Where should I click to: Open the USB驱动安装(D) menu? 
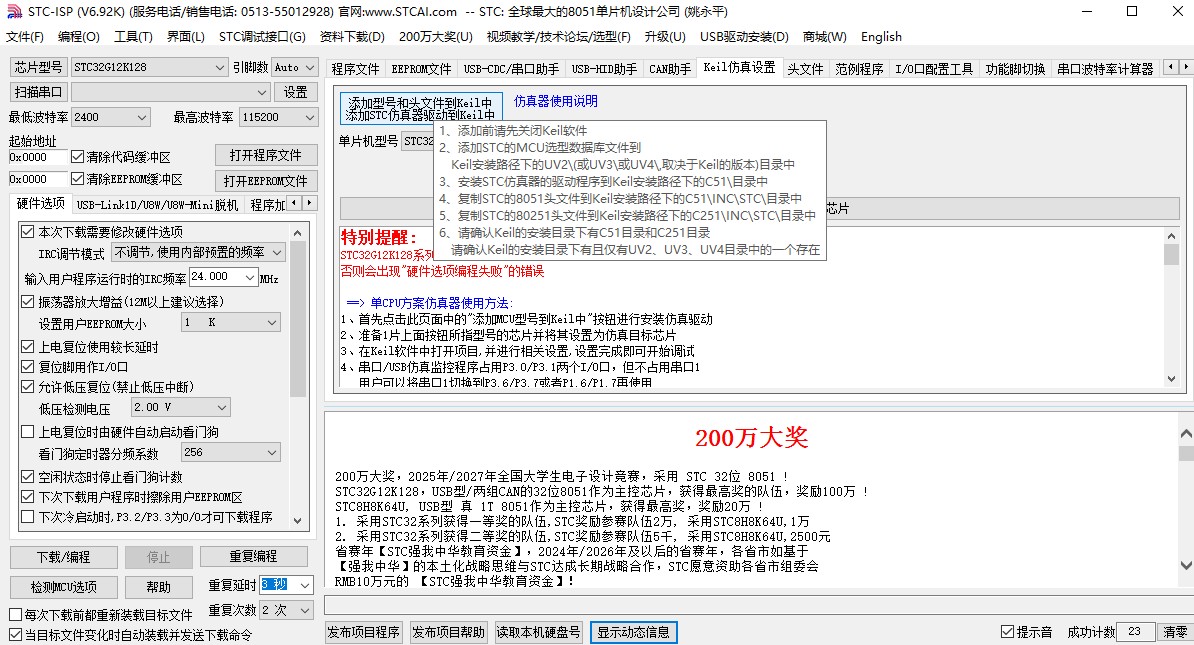744,37
